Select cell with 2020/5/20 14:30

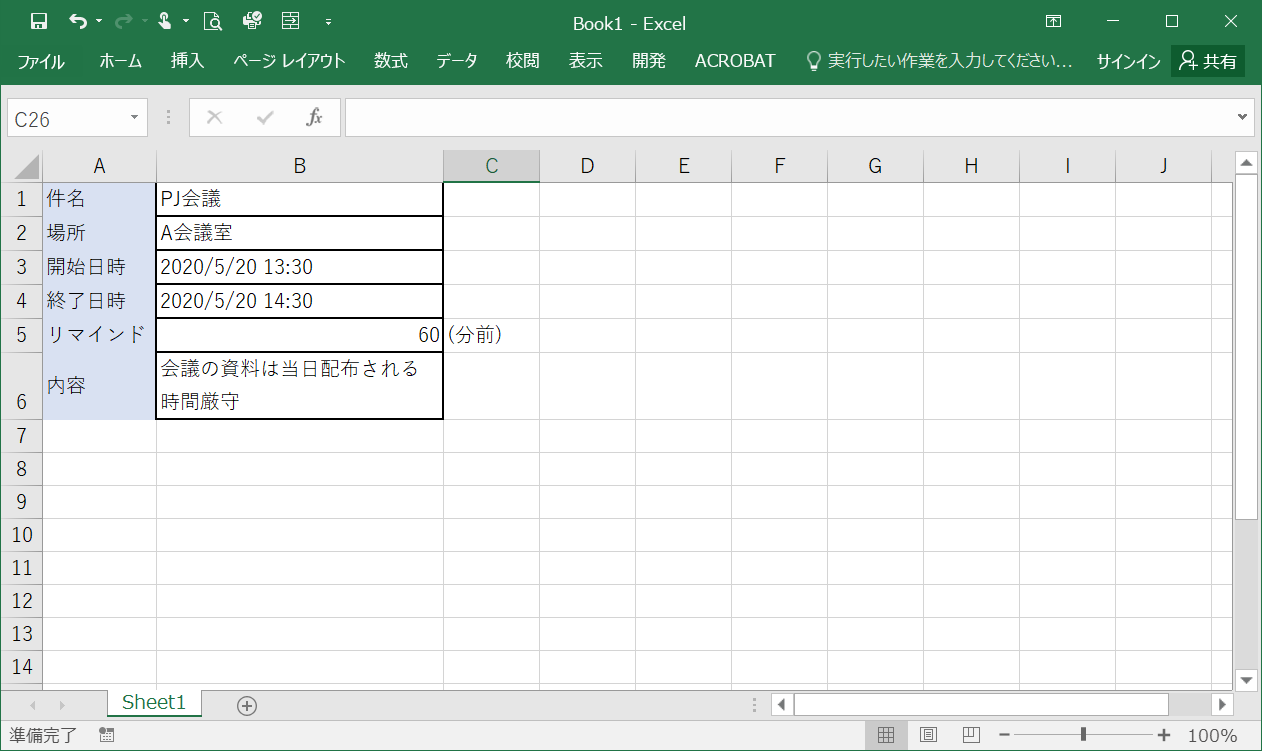[300, 301]
